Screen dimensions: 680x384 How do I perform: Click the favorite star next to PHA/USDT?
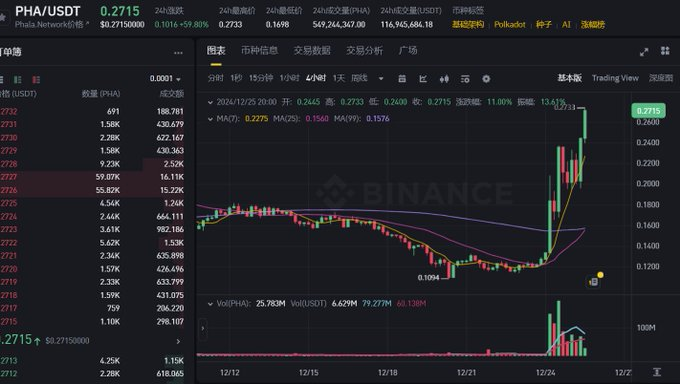[2, 18]
